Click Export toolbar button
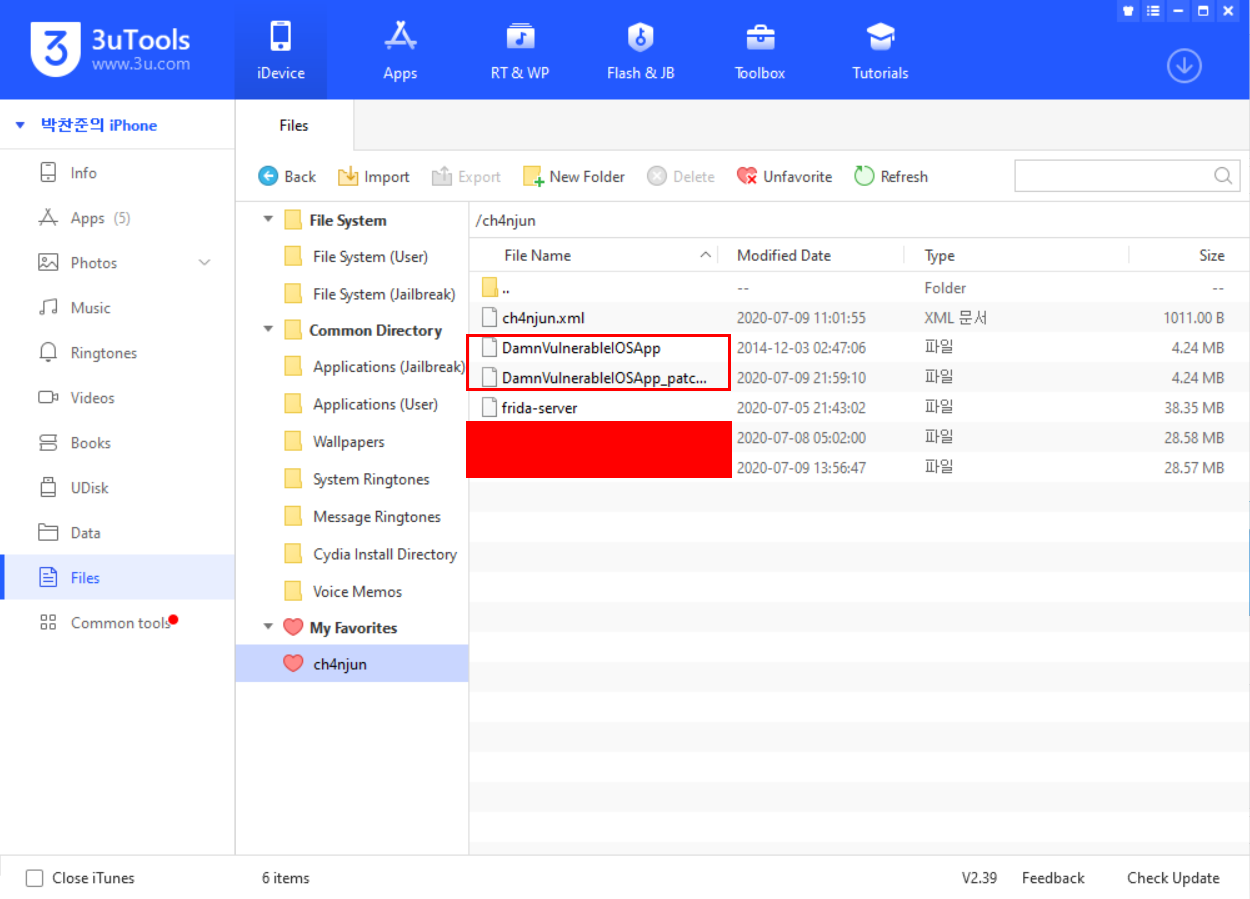 [466, 176]
